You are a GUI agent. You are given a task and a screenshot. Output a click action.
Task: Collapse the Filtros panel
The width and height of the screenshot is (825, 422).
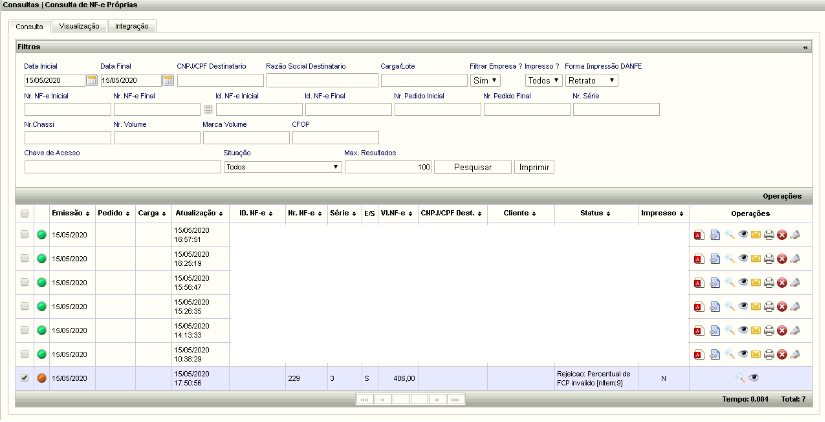(806, 47)
